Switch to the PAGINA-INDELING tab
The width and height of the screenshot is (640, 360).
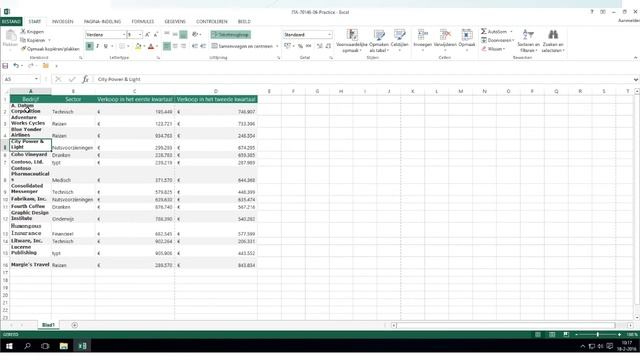102,21
